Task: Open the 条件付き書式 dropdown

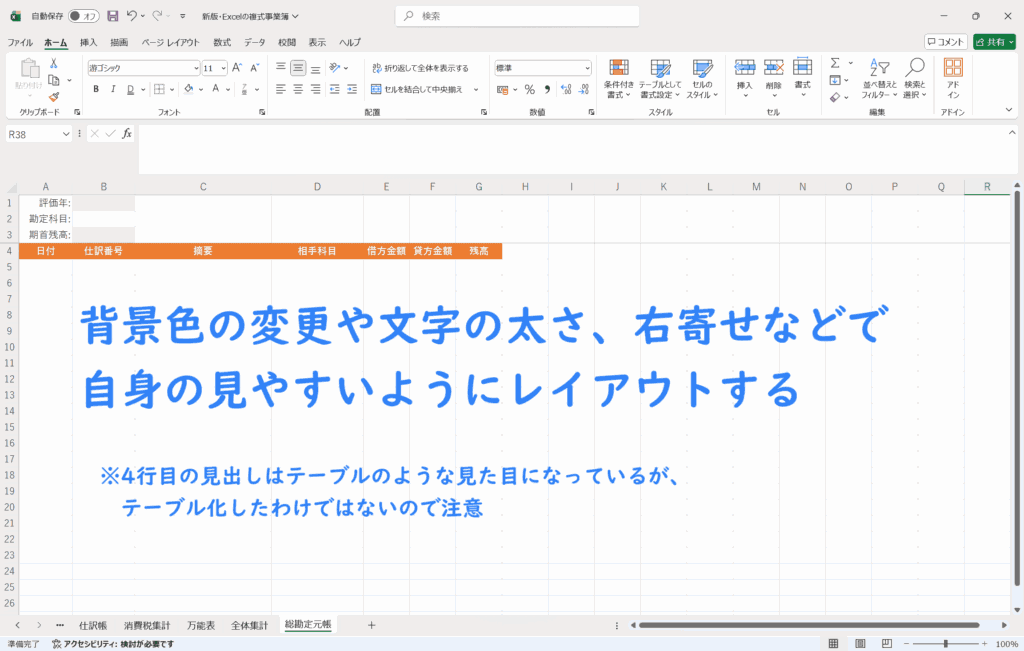Action: click(x=620, y=78)
